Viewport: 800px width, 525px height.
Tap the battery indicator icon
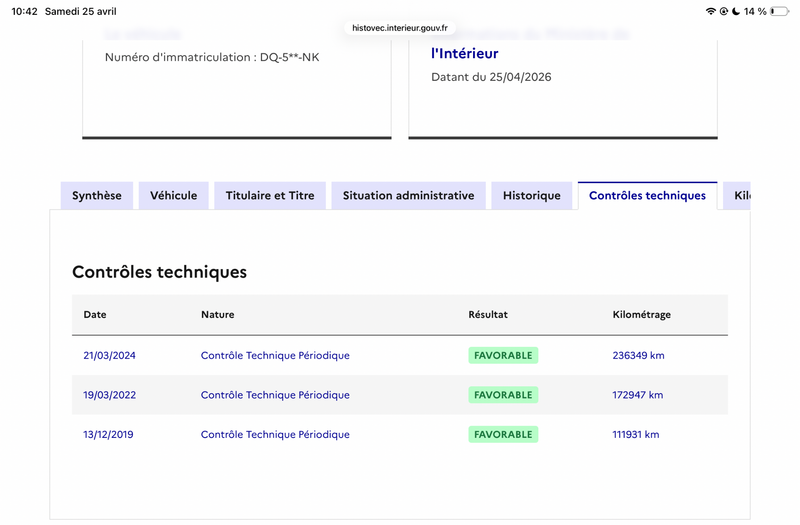point(780,11)
